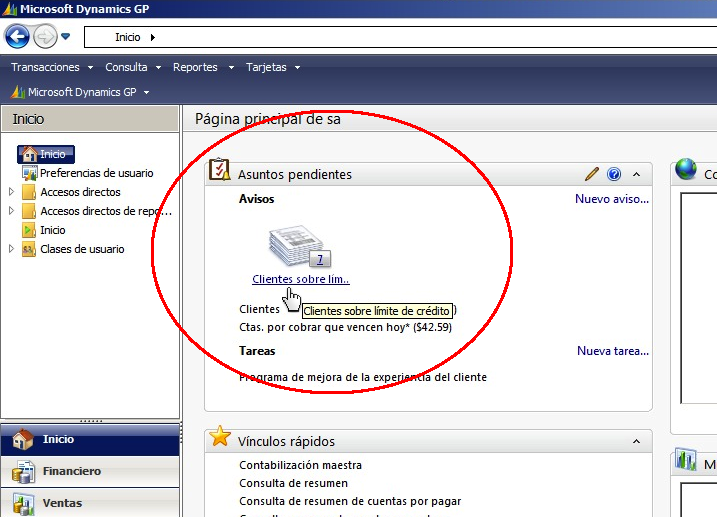Switch to Financiero navigation pane button

(x=90, y=471)
